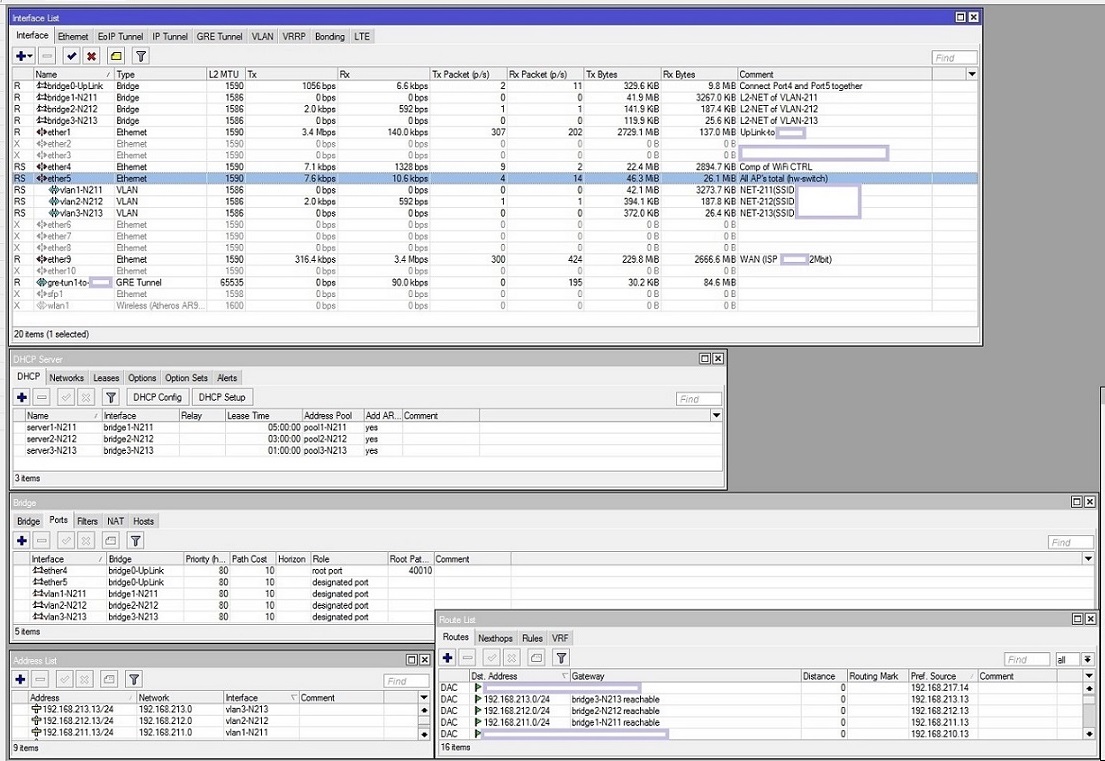Viewport: 1105px width, 761px height.
Task: Open column dropdown arrow in Interface List table
Action: (x=972, y=74)
